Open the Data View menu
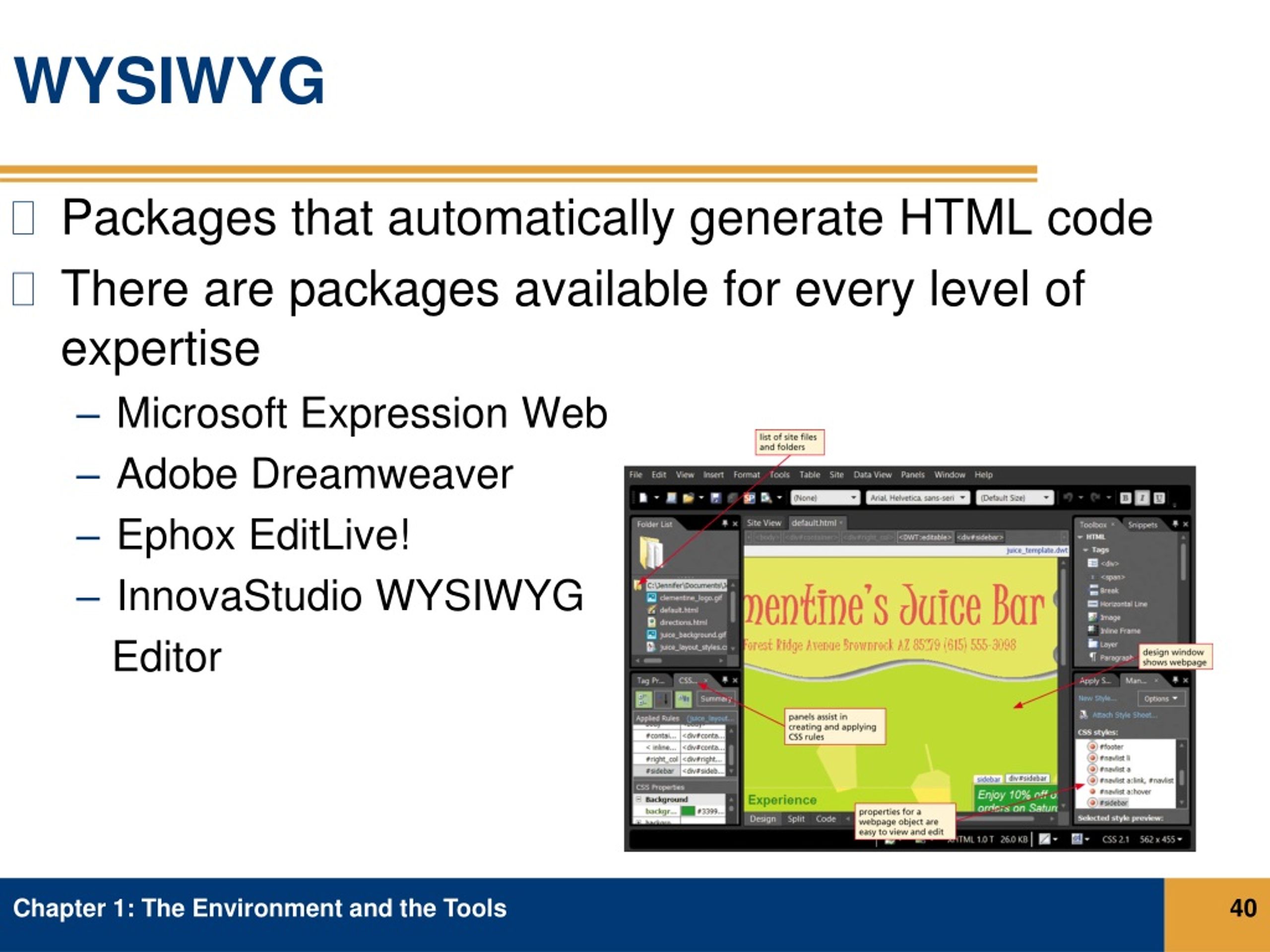Screen dimensions: 1270x952 tap(872, 475)
